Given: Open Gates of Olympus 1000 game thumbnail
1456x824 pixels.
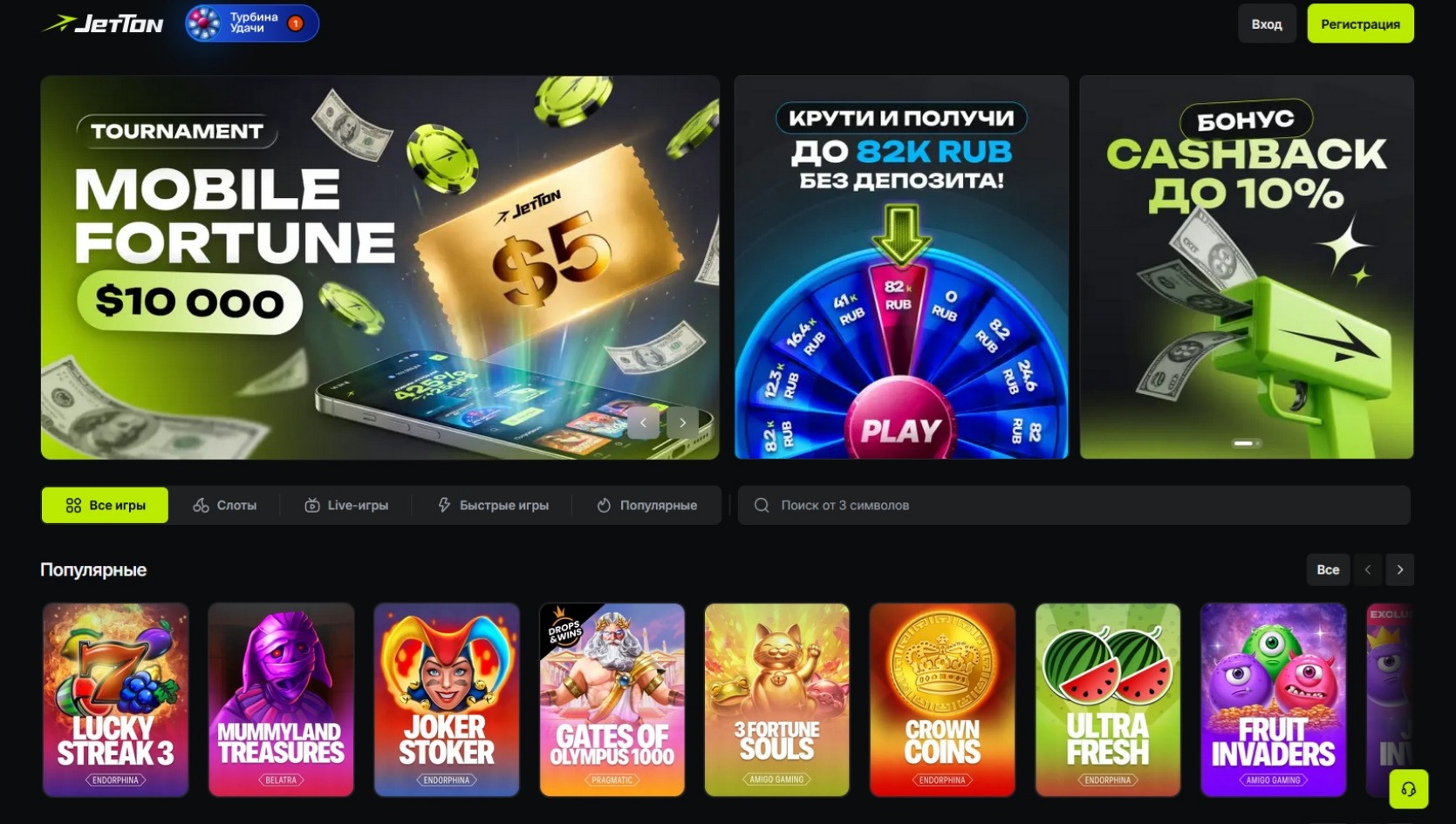Looking at the screenshot, I should click(612, 699).
